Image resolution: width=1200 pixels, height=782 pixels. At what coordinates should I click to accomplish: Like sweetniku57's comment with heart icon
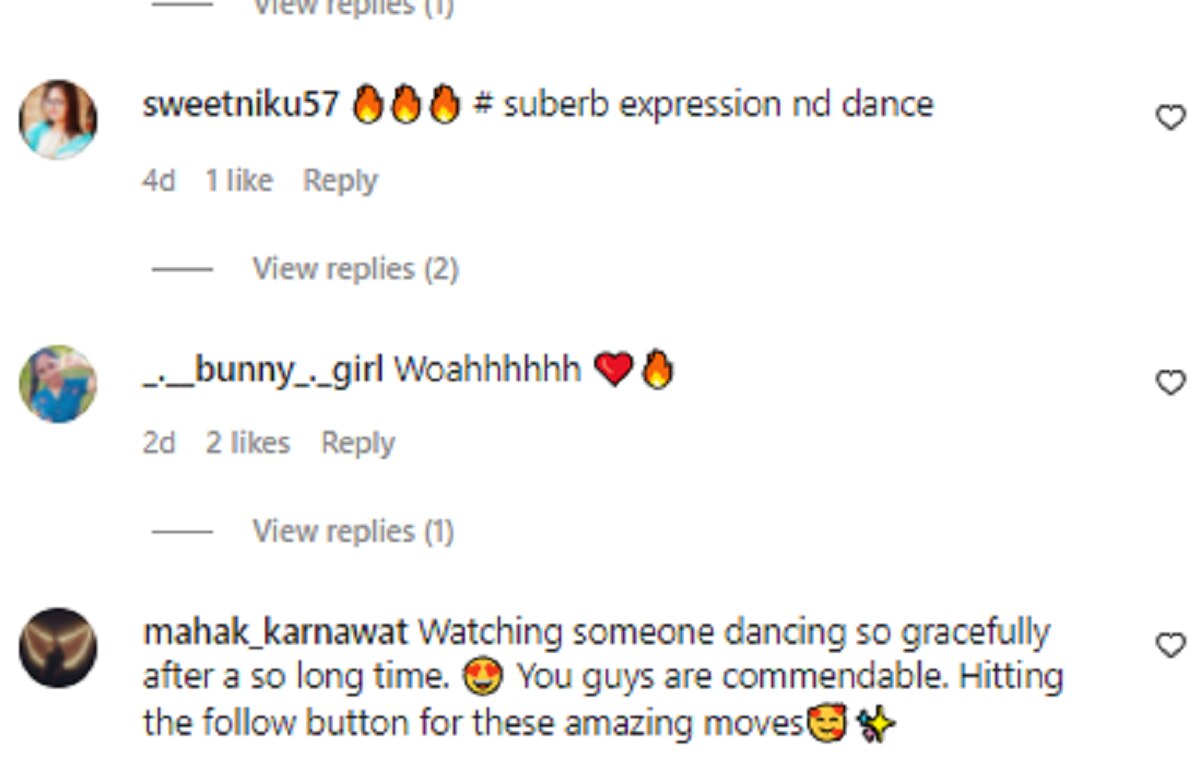tap(1170, 119)
